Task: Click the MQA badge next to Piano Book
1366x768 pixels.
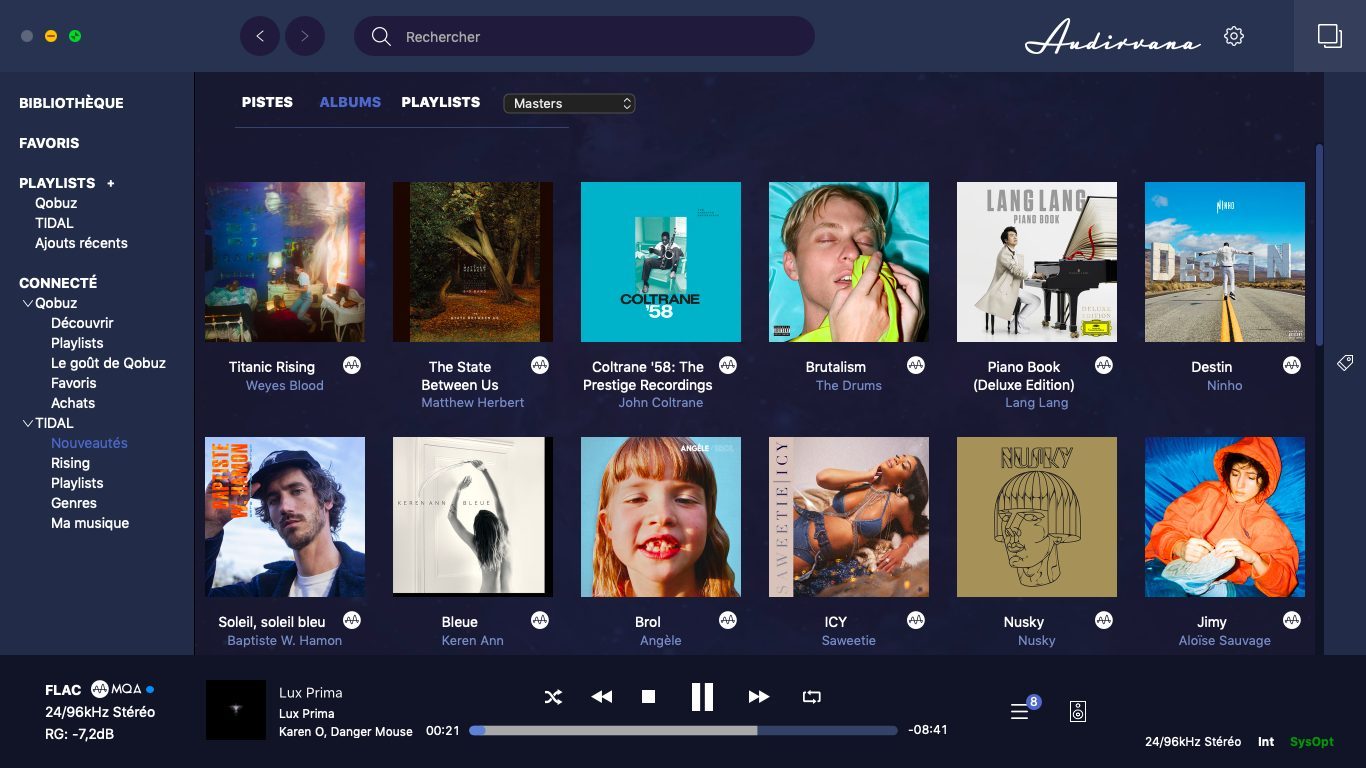Action: tap(1104, 365)
